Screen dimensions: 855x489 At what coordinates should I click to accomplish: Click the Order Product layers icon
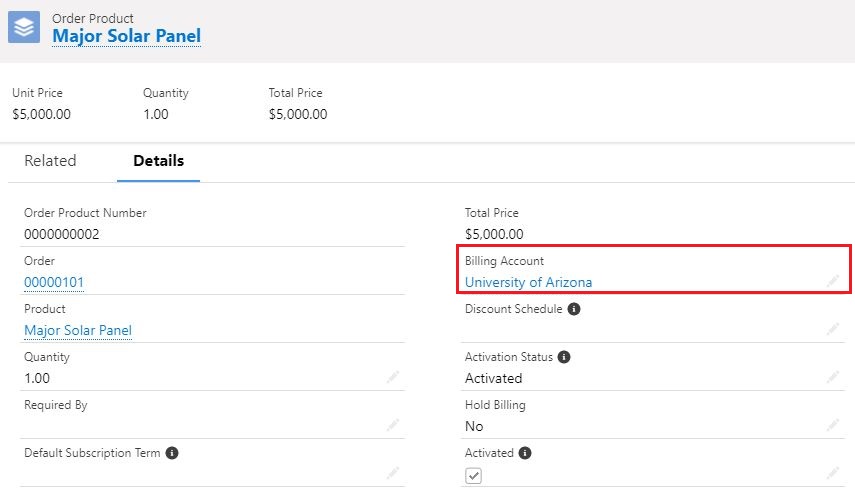(x=24, y=27)
